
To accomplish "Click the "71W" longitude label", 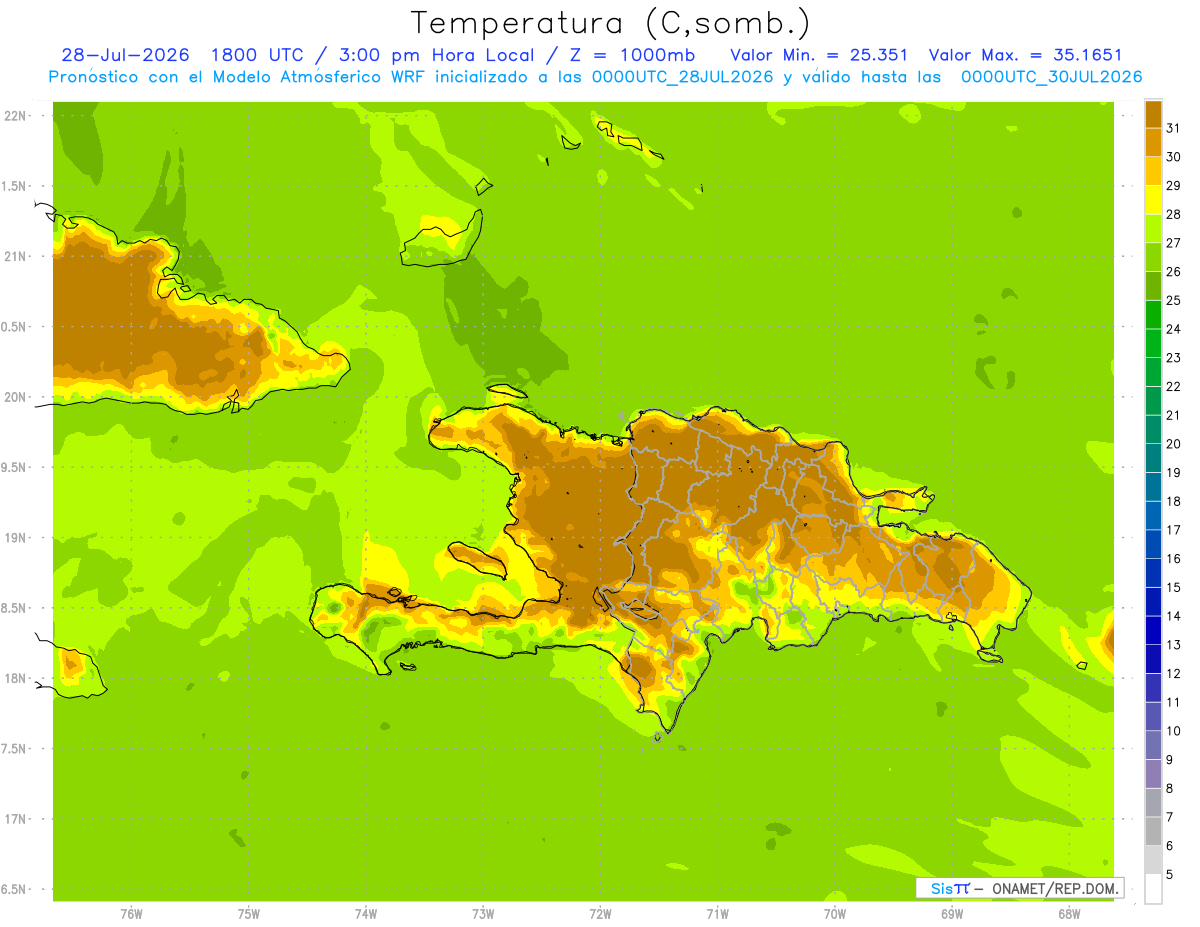I will pos(717,914).
